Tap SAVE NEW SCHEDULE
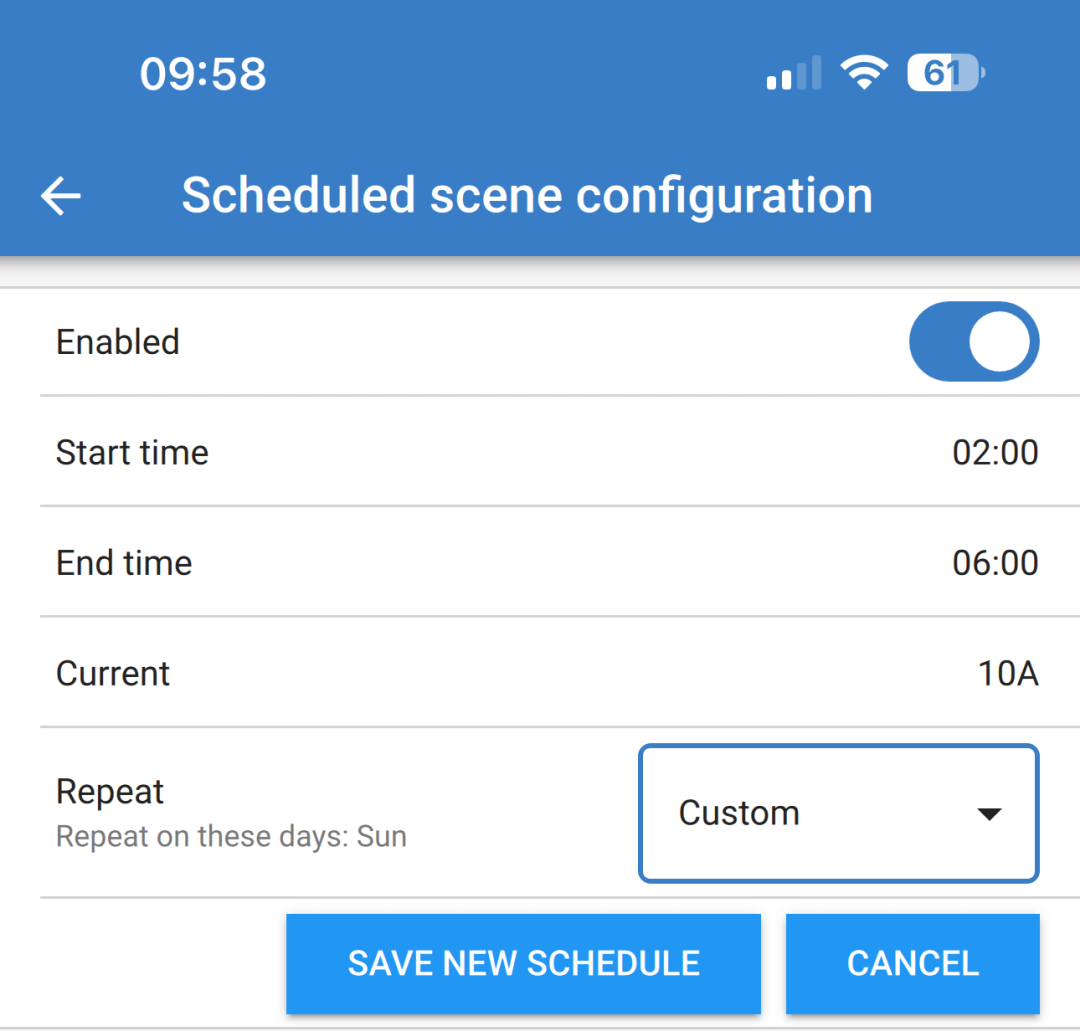The image size is (1080, 1031). (x=523, y=963)
